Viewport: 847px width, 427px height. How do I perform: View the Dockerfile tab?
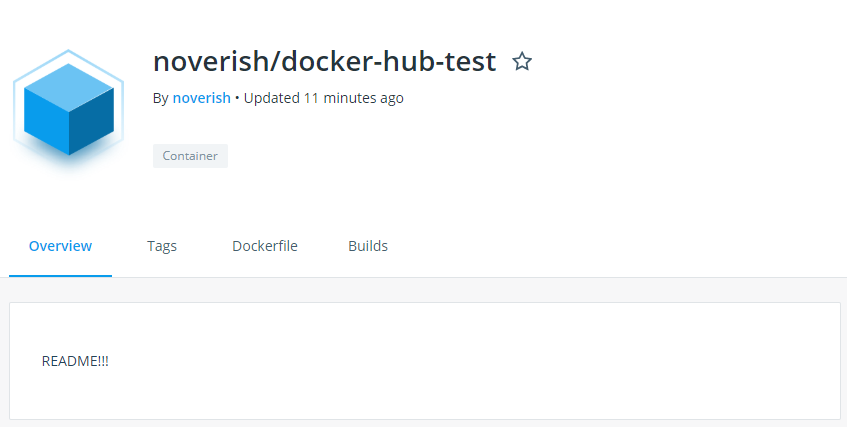(265, 246)
